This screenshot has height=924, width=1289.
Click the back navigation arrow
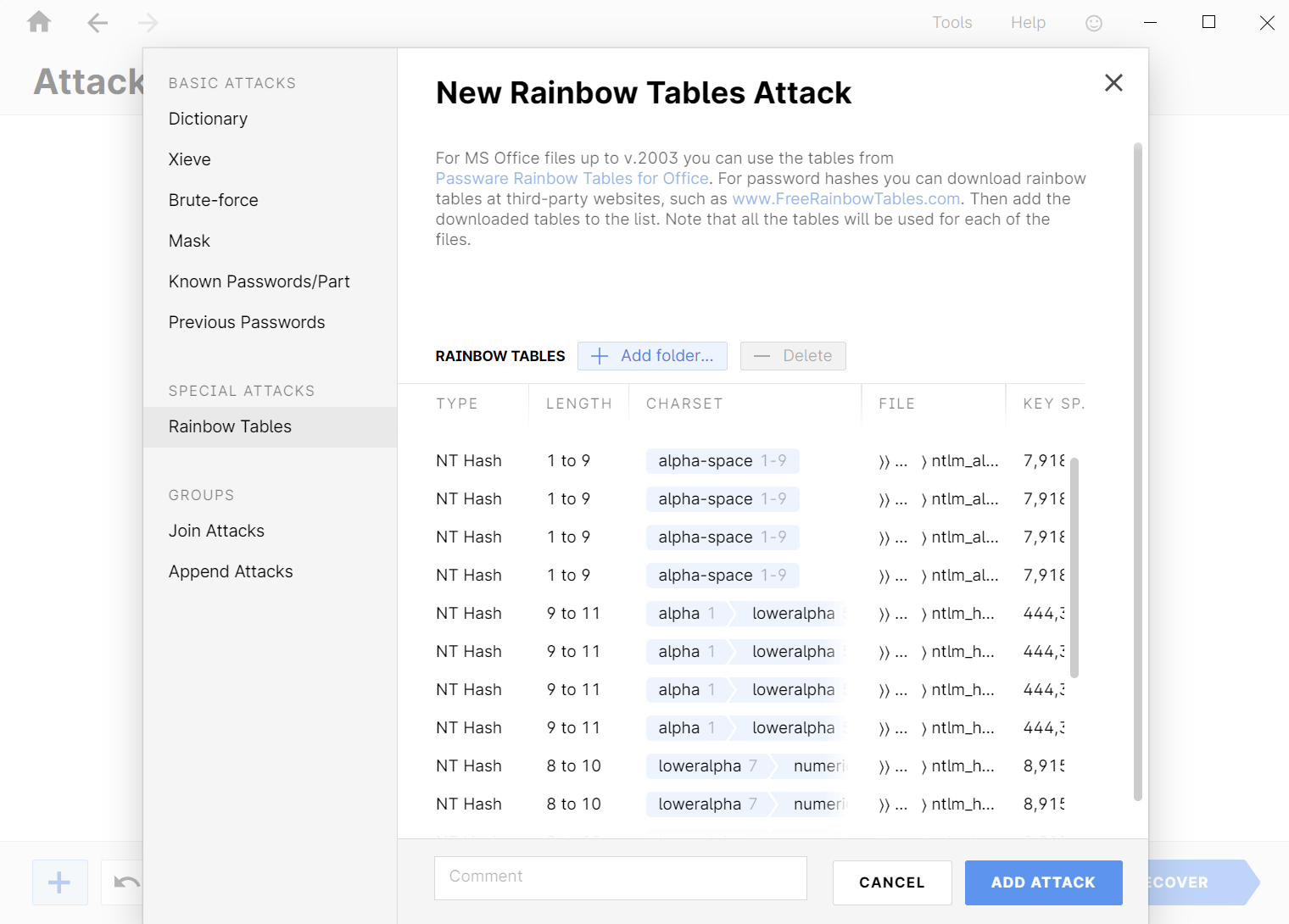coord(97,23)
